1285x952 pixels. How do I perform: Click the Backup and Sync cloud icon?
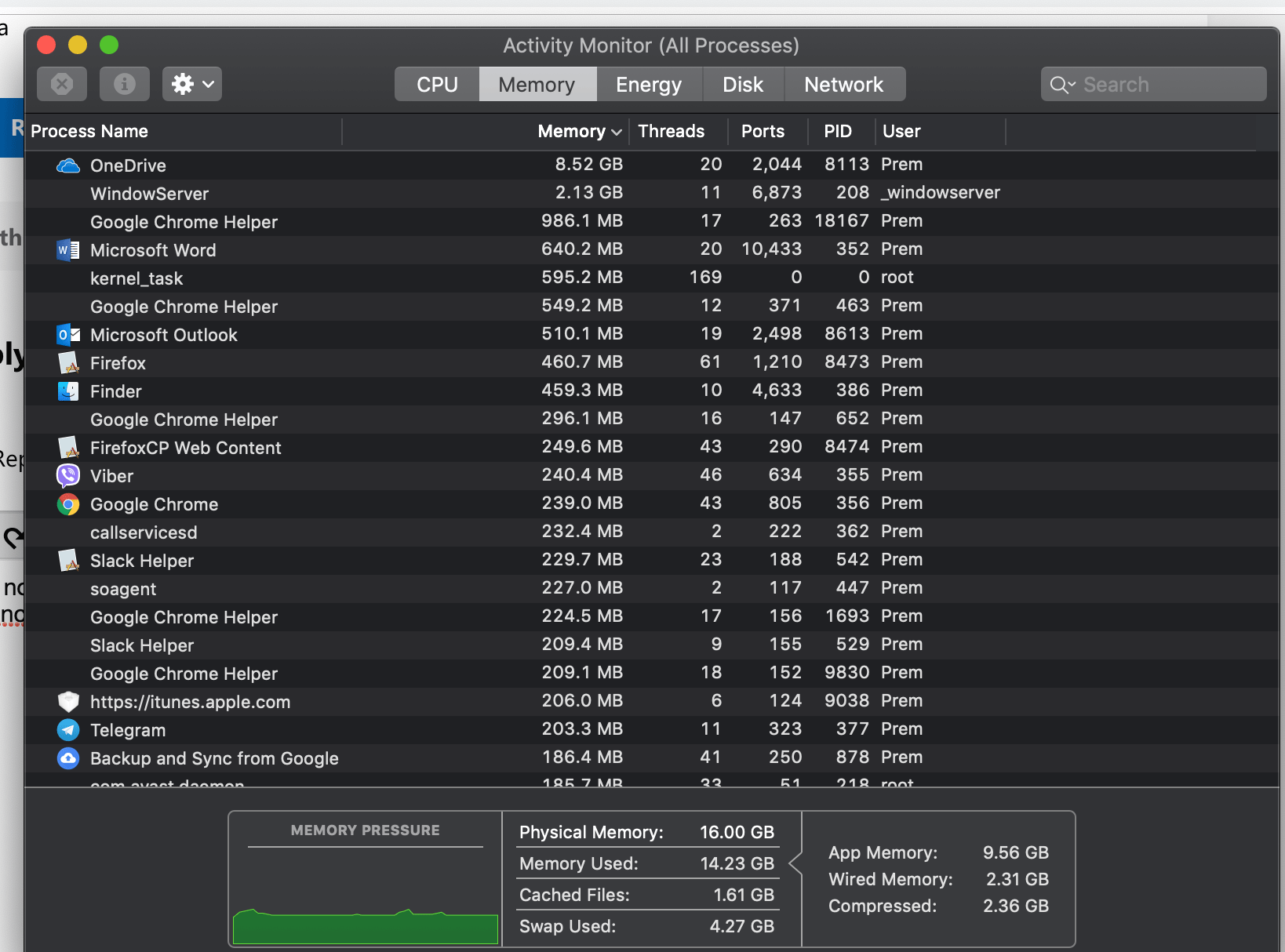point(68,758)
